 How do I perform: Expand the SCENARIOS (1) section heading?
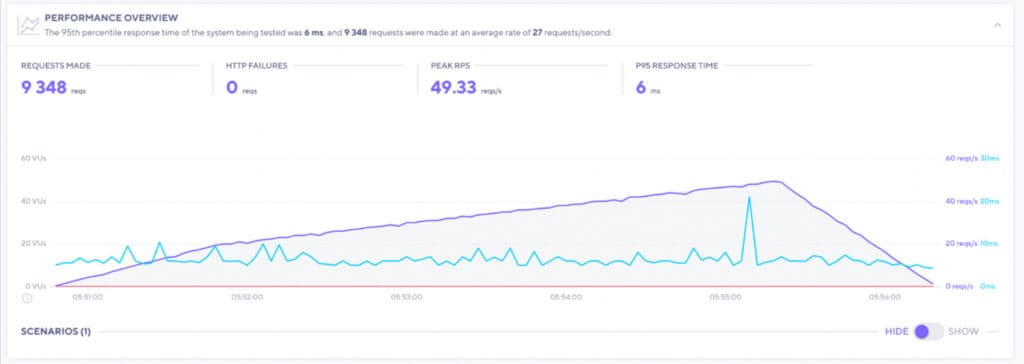[56, 332]
